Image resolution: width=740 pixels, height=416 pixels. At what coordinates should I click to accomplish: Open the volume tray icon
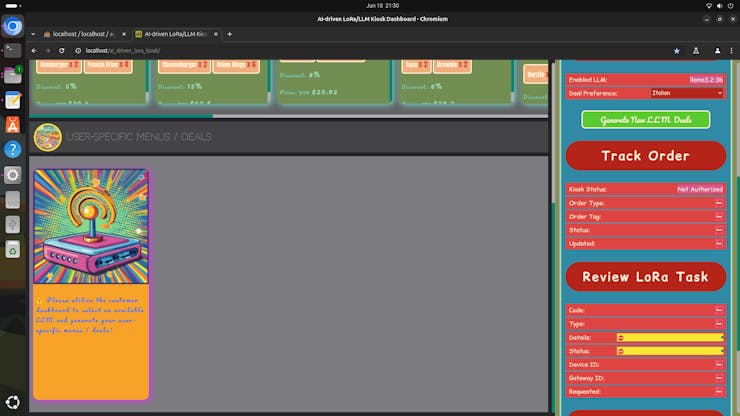pyautogui.click(x=719, y=6)
